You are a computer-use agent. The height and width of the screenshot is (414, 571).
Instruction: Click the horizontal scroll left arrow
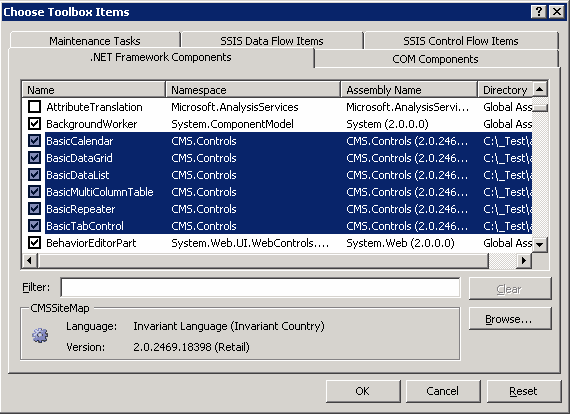tap(29, 260)
